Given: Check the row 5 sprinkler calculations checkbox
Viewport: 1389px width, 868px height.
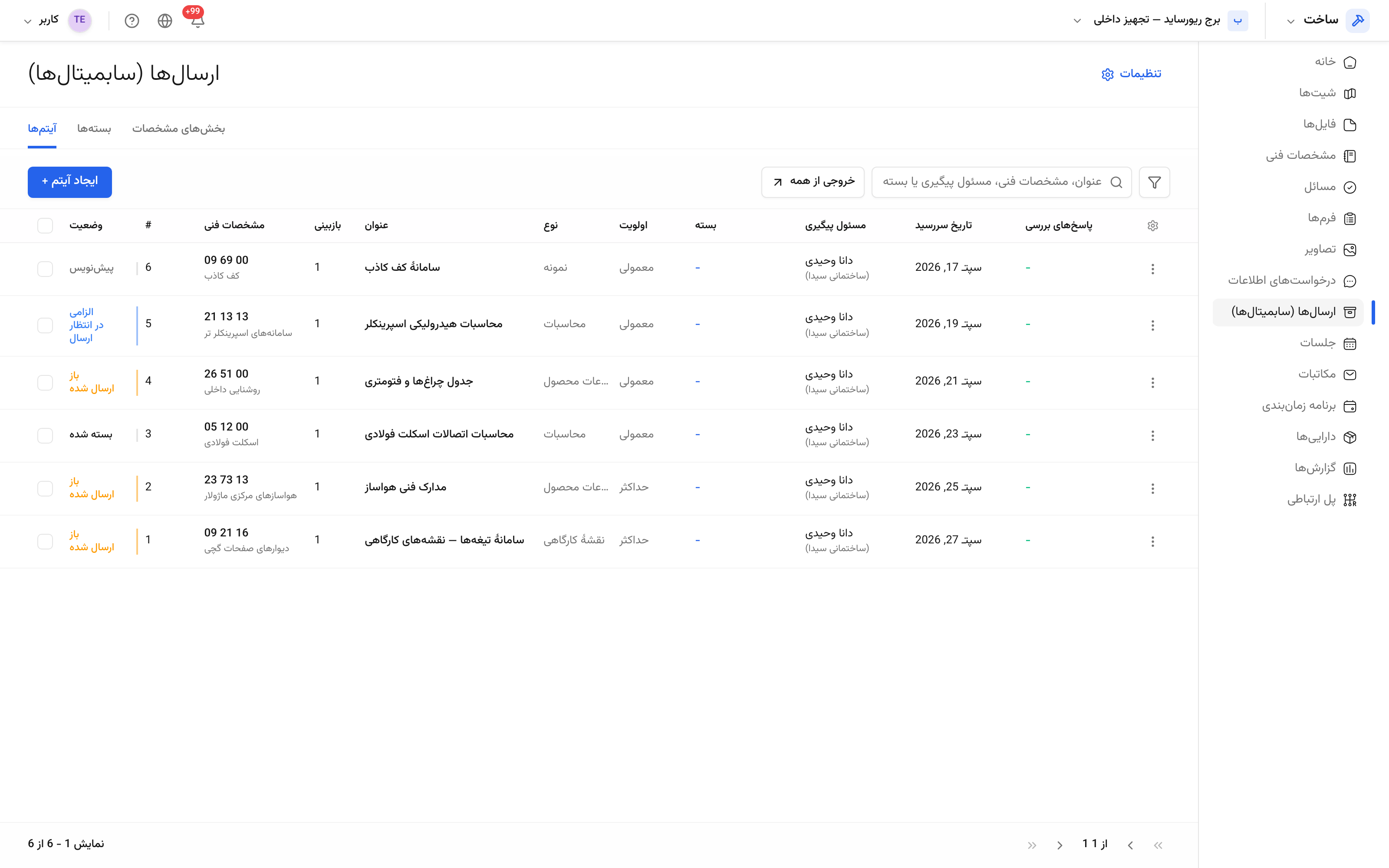Looking at the screenshot, I should pyautogui.click(x=45, y=325).
